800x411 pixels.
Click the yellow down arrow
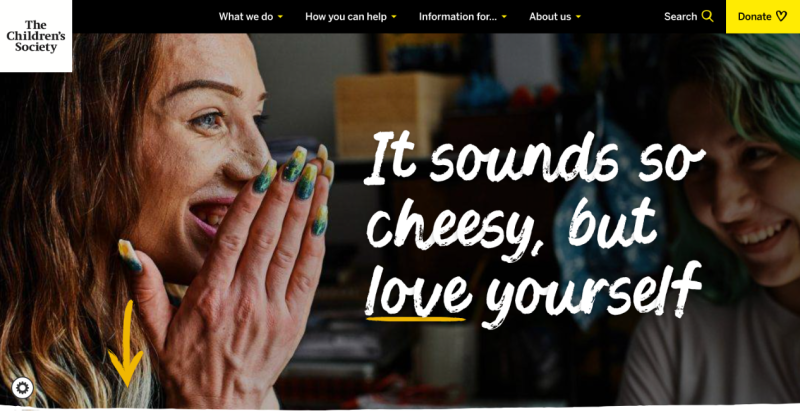click(126, 343)
